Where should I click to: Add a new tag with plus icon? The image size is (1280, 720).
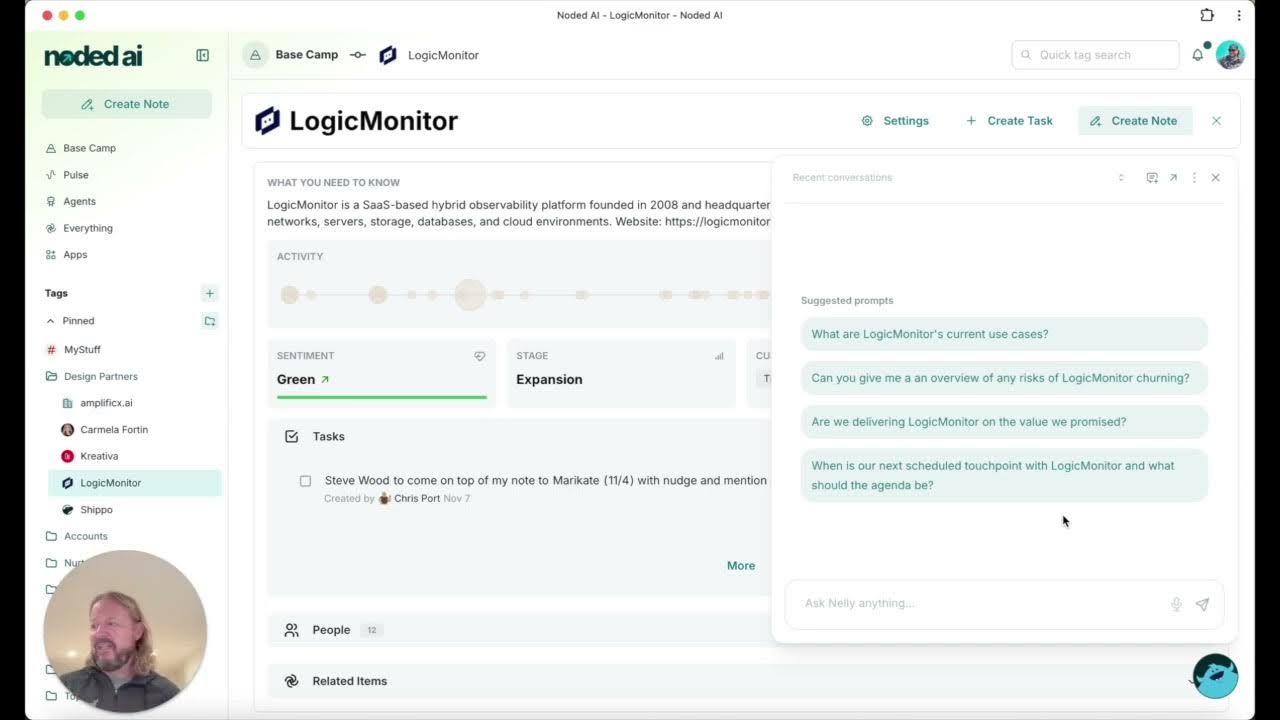click(209, 293)
